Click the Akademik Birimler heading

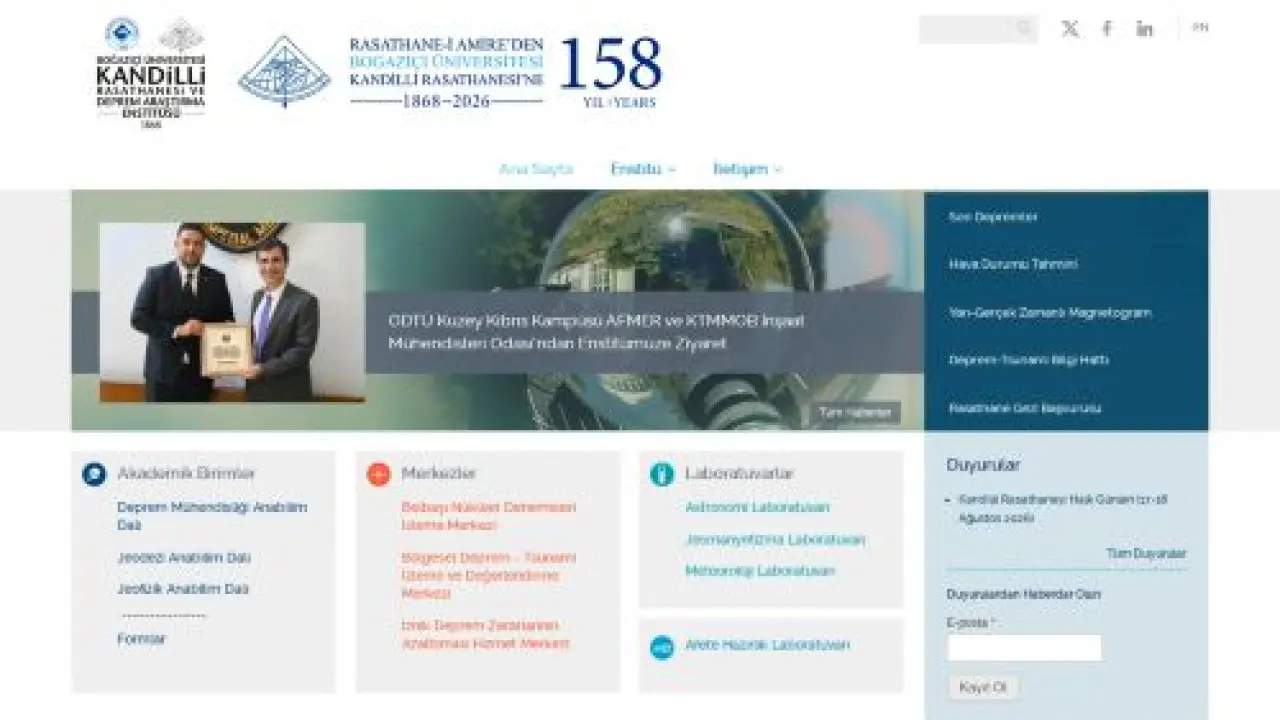pyautogui.click(x=187, y=473)
